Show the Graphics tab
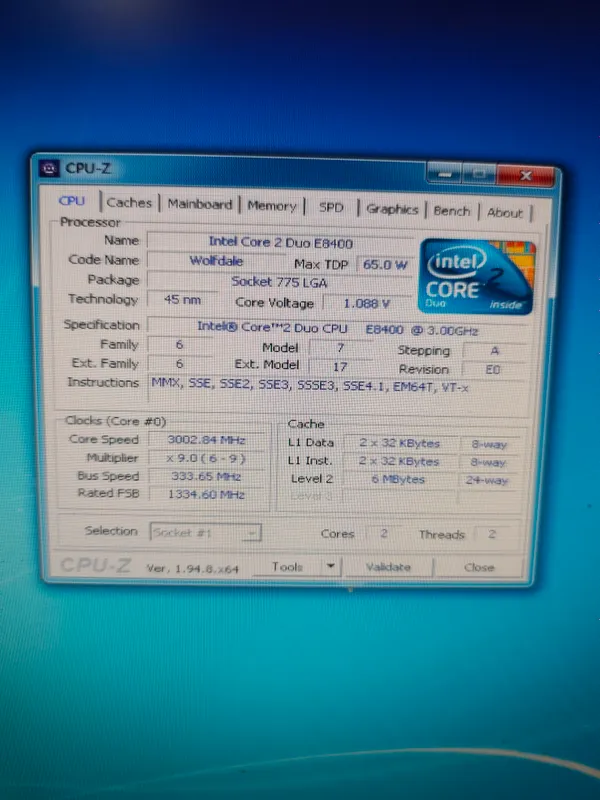The image size is (600, 800). [392, 209]
